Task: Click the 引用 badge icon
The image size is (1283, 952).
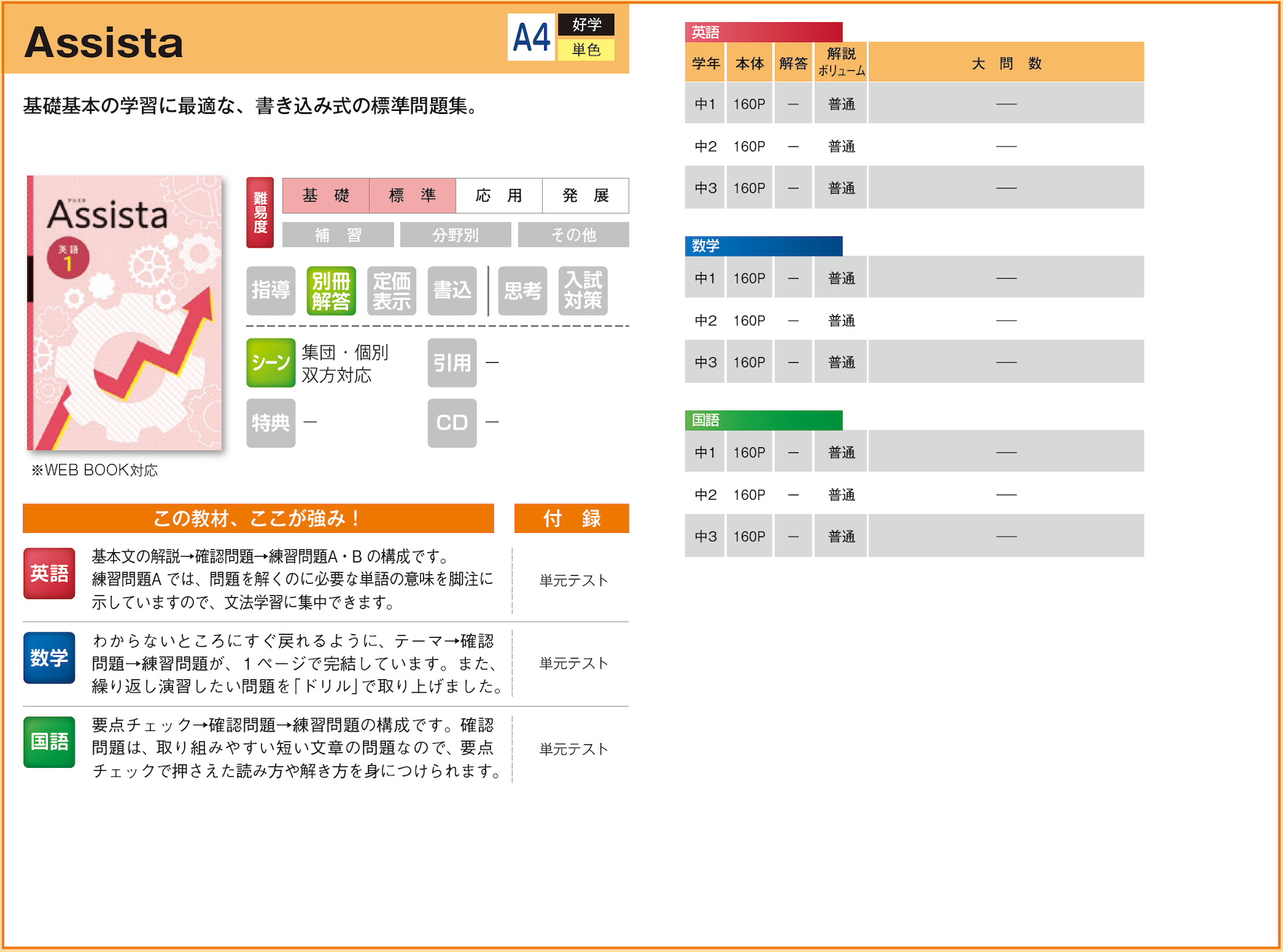Action: click(452, 363)
